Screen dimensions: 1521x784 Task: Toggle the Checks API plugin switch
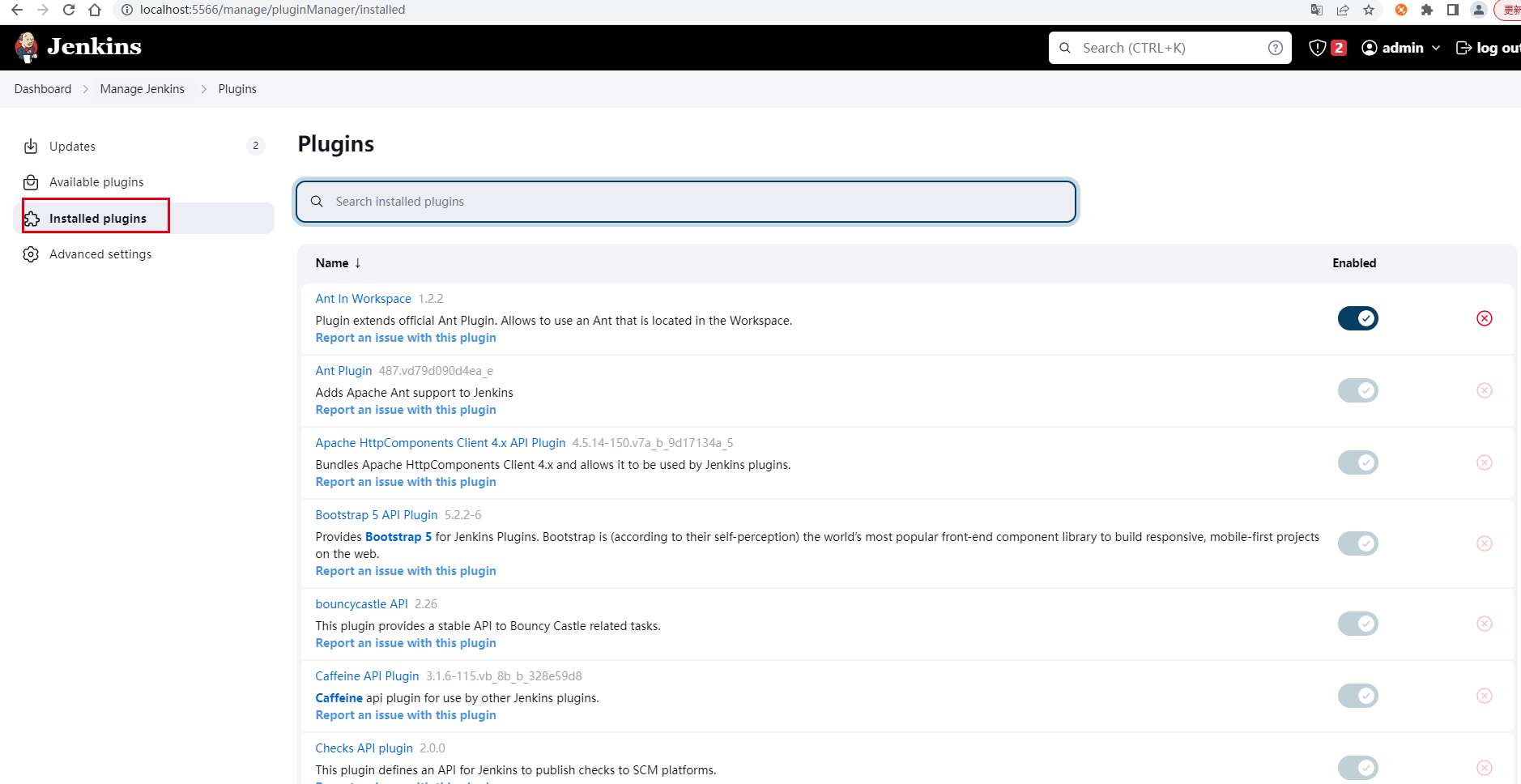coord(1358,768)
